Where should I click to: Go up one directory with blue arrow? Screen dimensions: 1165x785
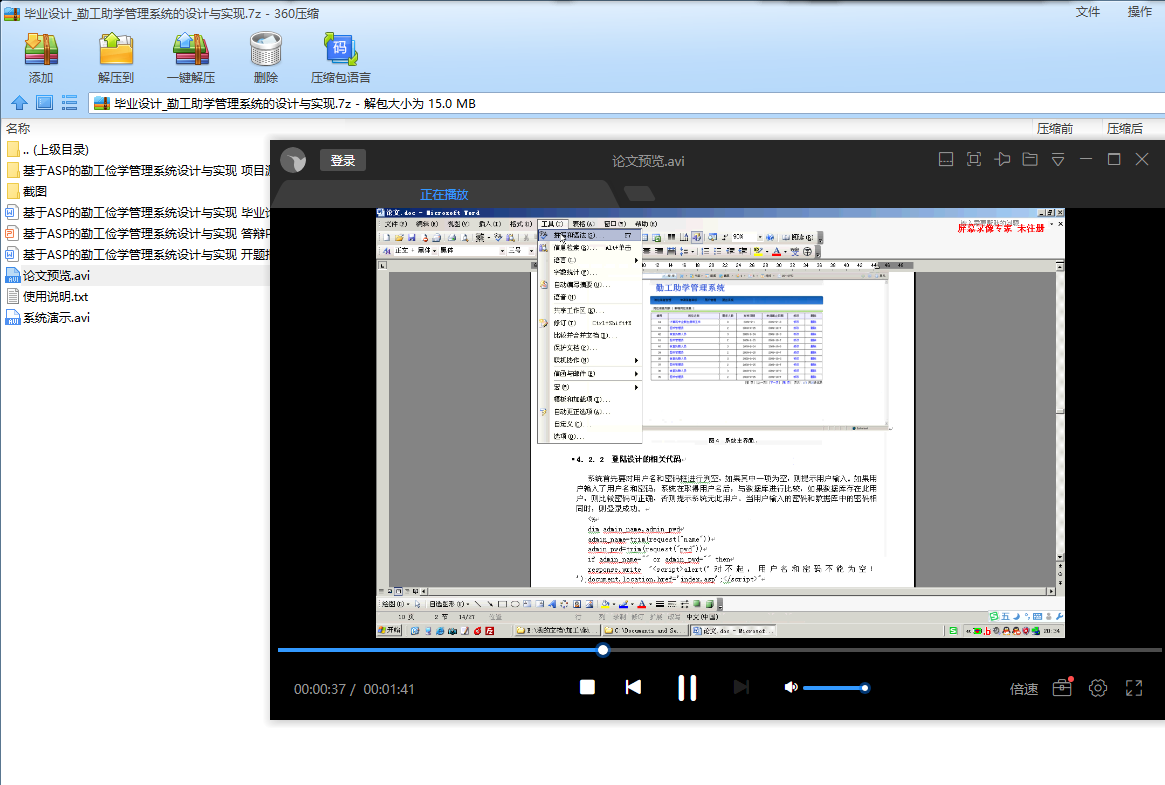coord(19,103)
